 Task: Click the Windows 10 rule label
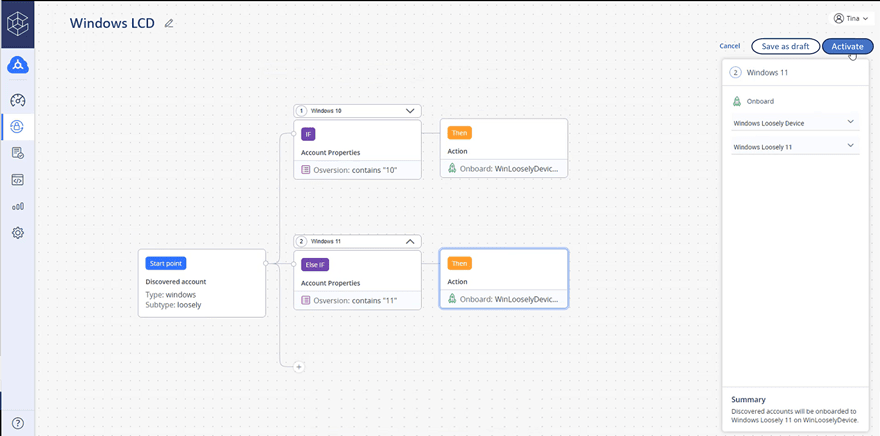click(326, 111)
